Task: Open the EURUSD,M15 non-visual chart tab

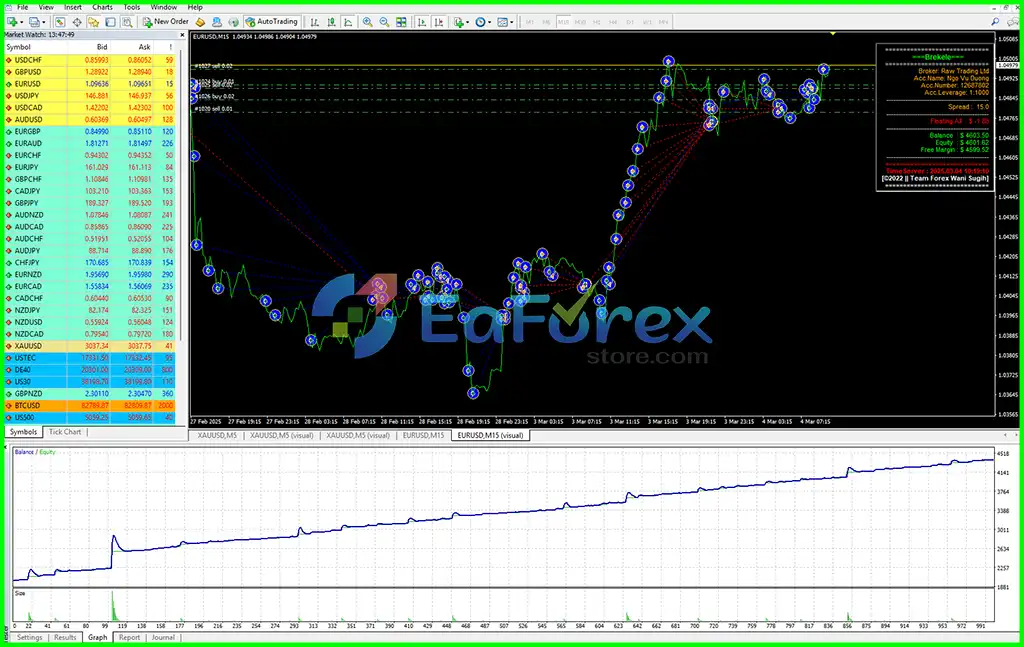Action: click(x=423, y=435)
